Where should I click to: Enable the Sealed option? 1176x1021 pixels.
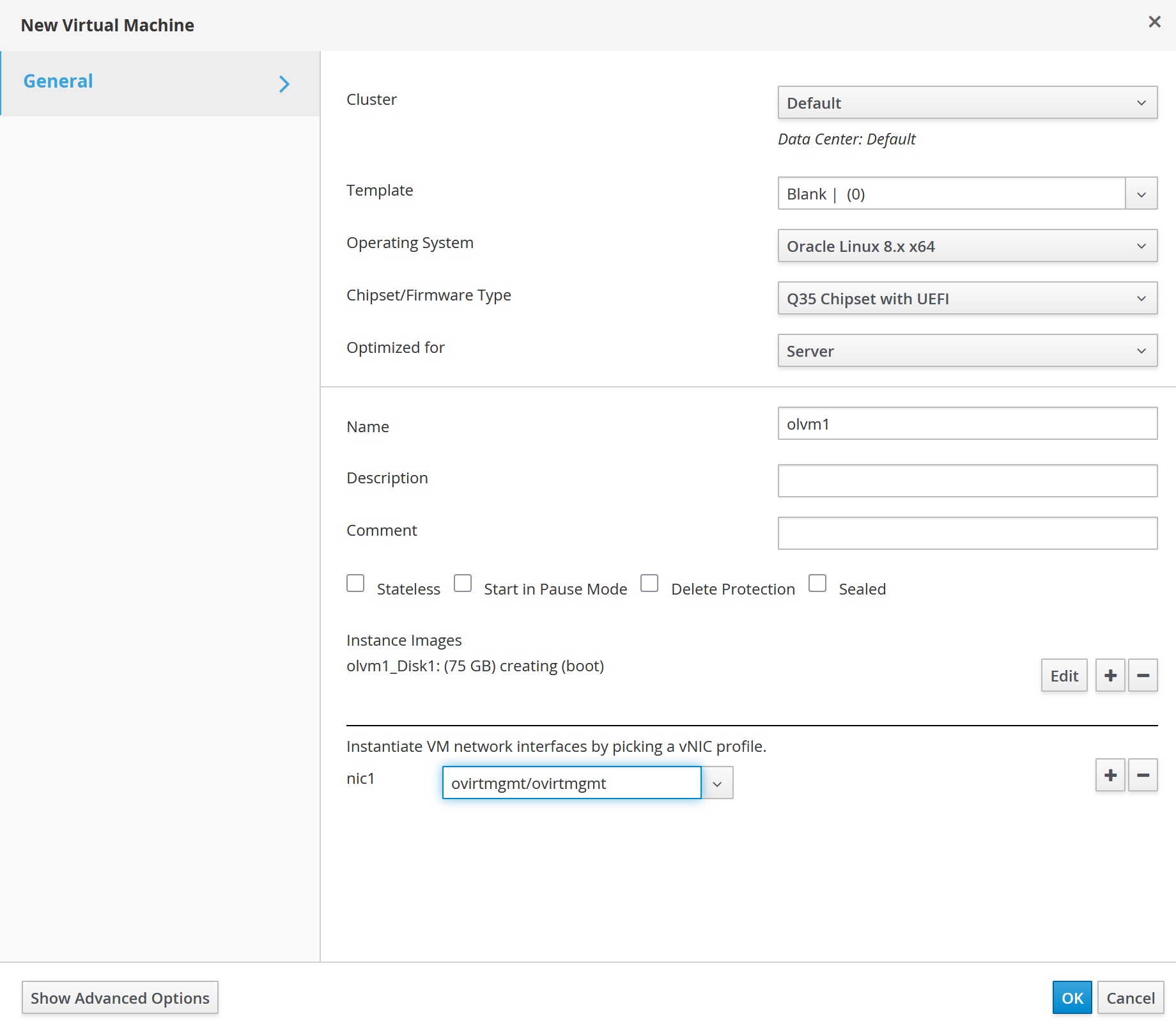click(817, 583)
